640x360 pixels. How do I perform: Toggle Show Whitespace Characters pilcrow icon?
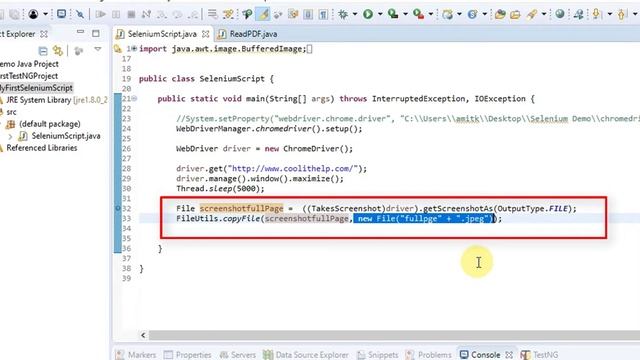(x=323, y=15)
